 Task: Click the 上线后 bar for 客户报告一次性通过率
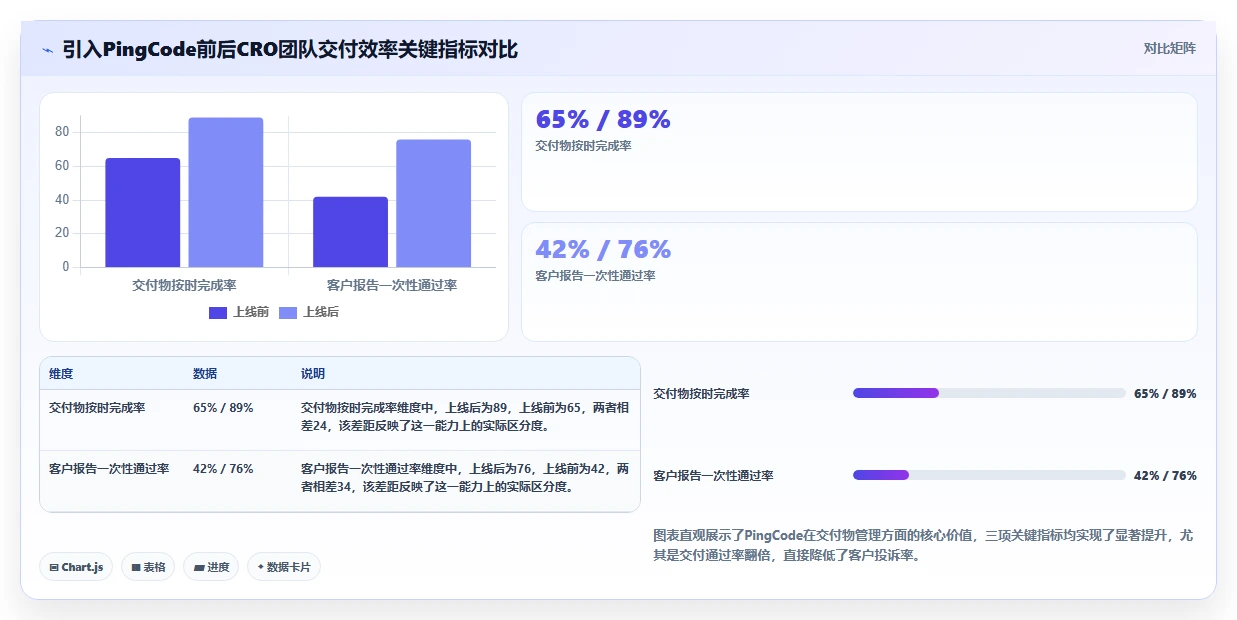433,203
